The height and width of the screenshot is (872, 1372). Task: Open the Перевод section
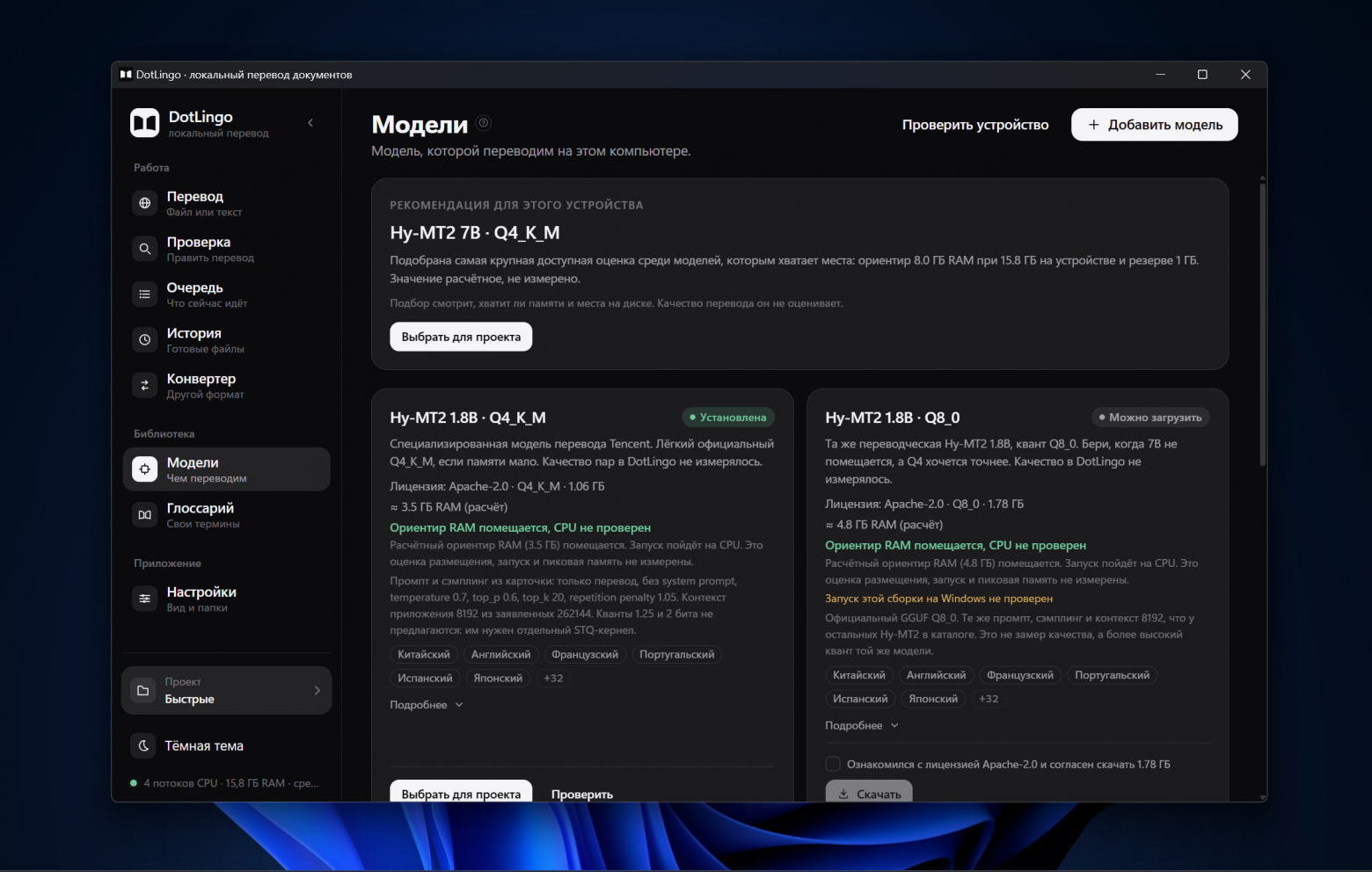click(x=227, y=203)
